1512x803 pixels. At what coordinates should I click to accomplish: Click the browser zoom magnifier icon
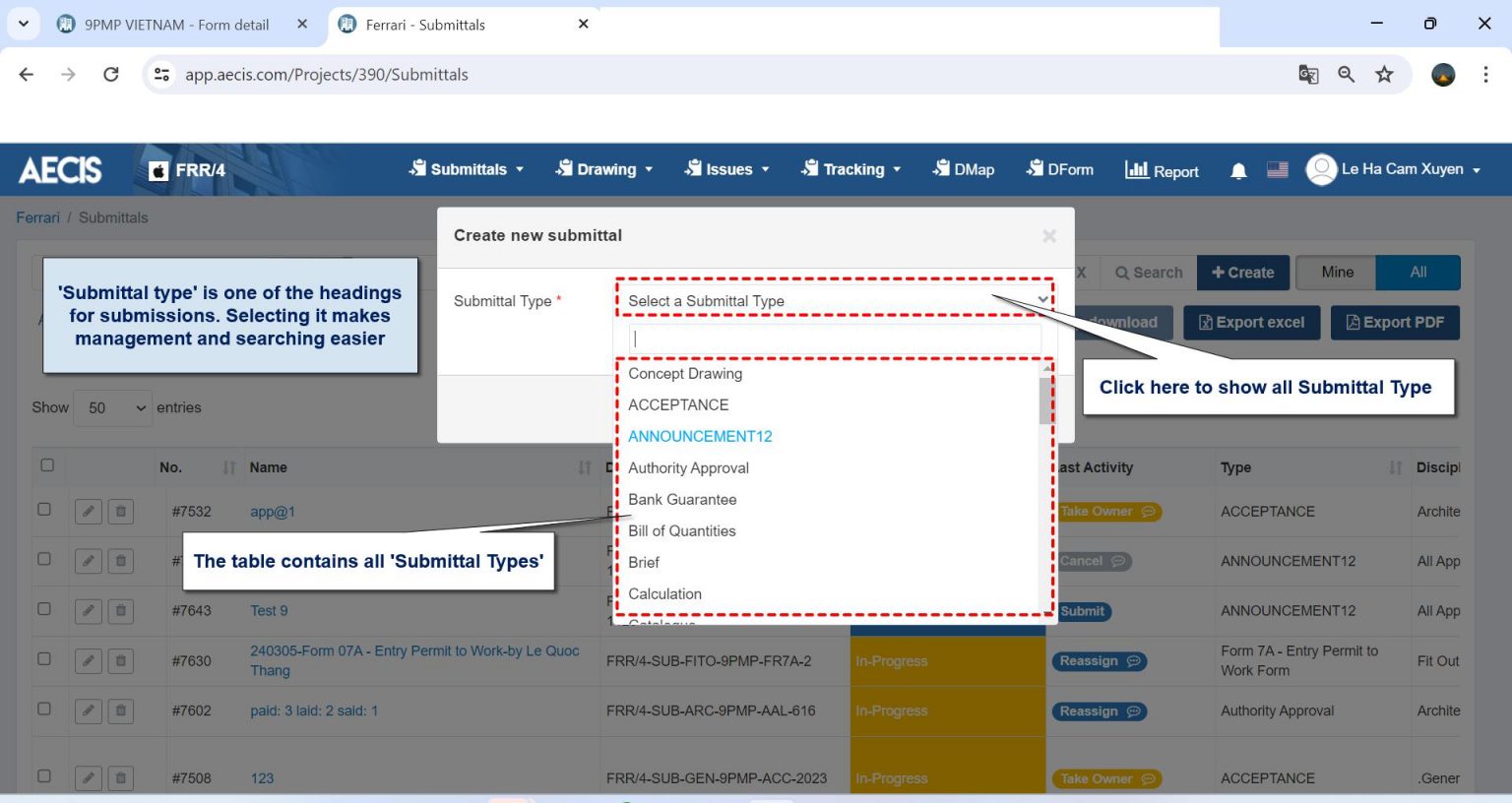point(1346,74)
